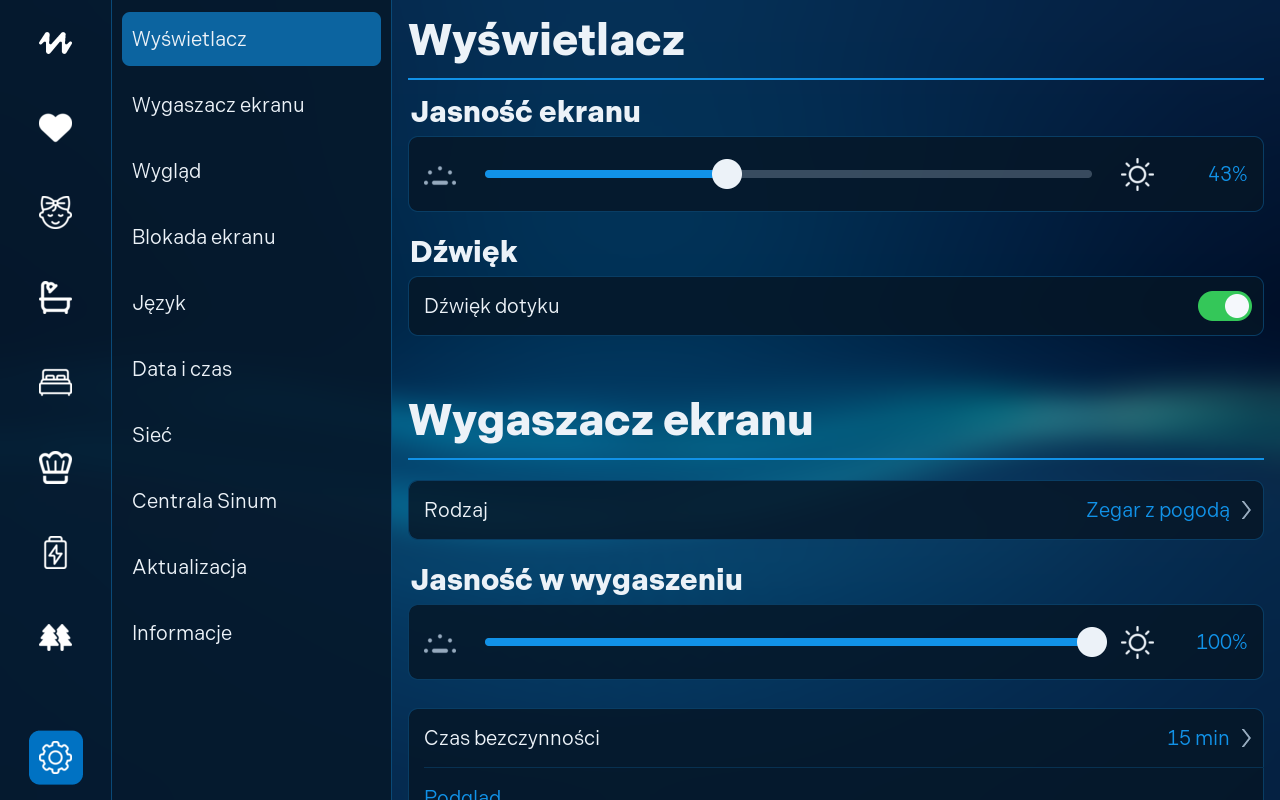Open the Aktualizacja section
The width and height of the screenshot is (1280, 800).
click(x=251, y=567)
